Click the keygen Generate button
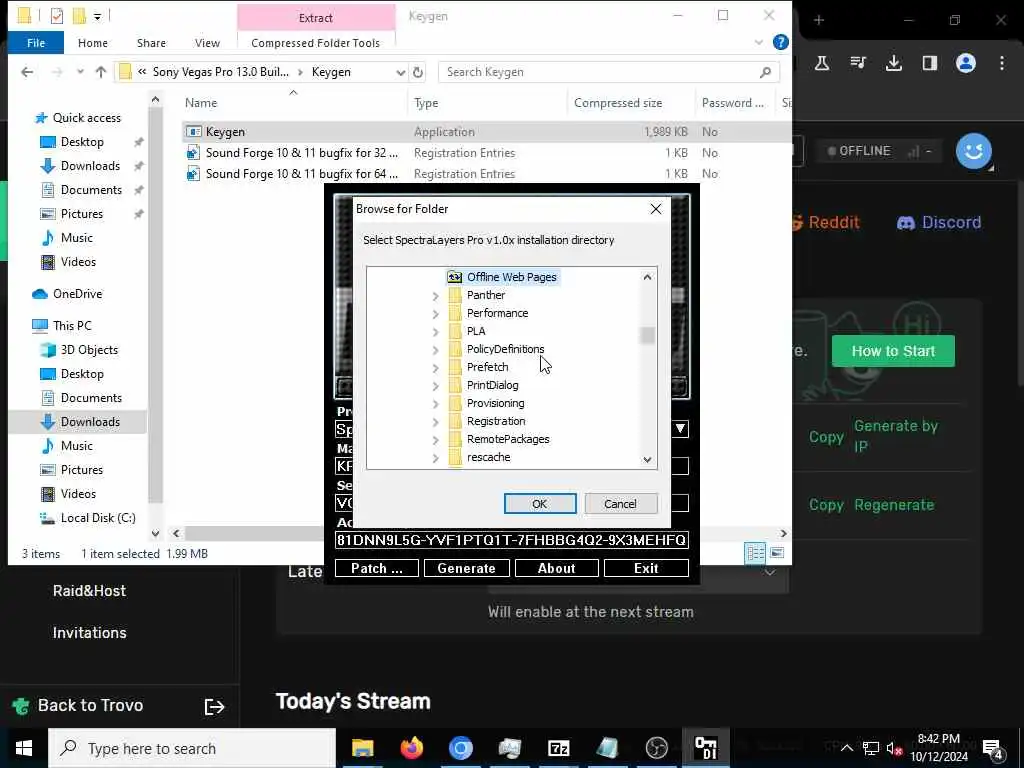 point(466,568)
